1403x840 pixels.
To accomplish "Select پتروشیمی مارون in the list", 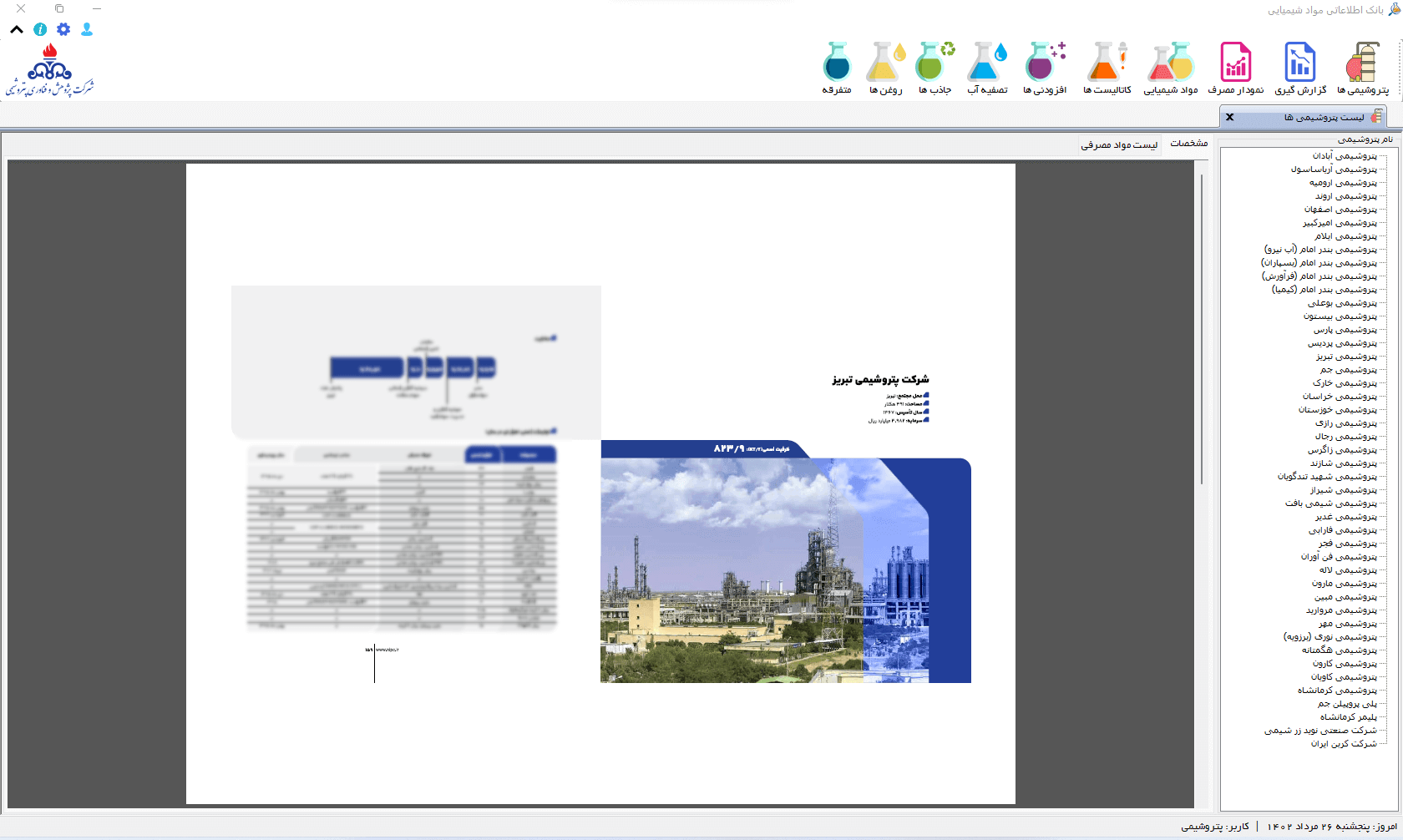I will click(x=1345, y=584).
